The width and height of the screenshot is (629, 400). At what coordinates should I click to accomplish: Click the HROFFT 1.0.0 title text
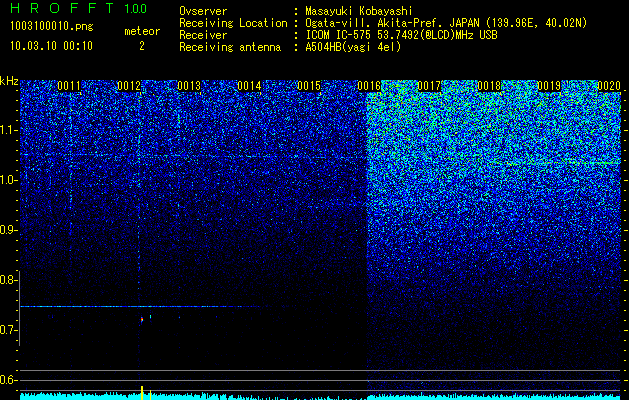79,8
